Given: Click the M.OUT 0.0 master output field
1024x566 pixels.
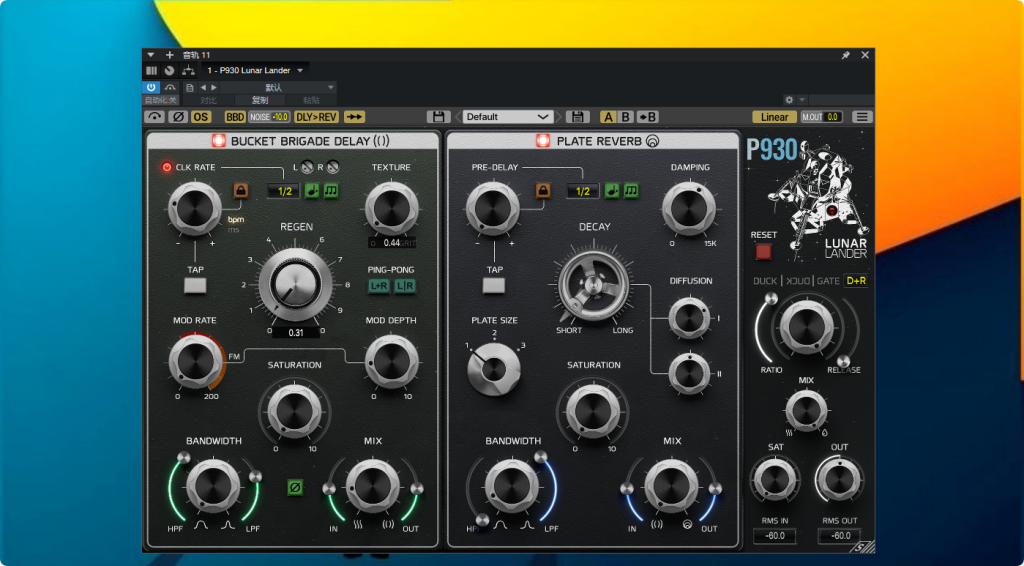Looking at the screenshot, I should [x=822, y=117].
